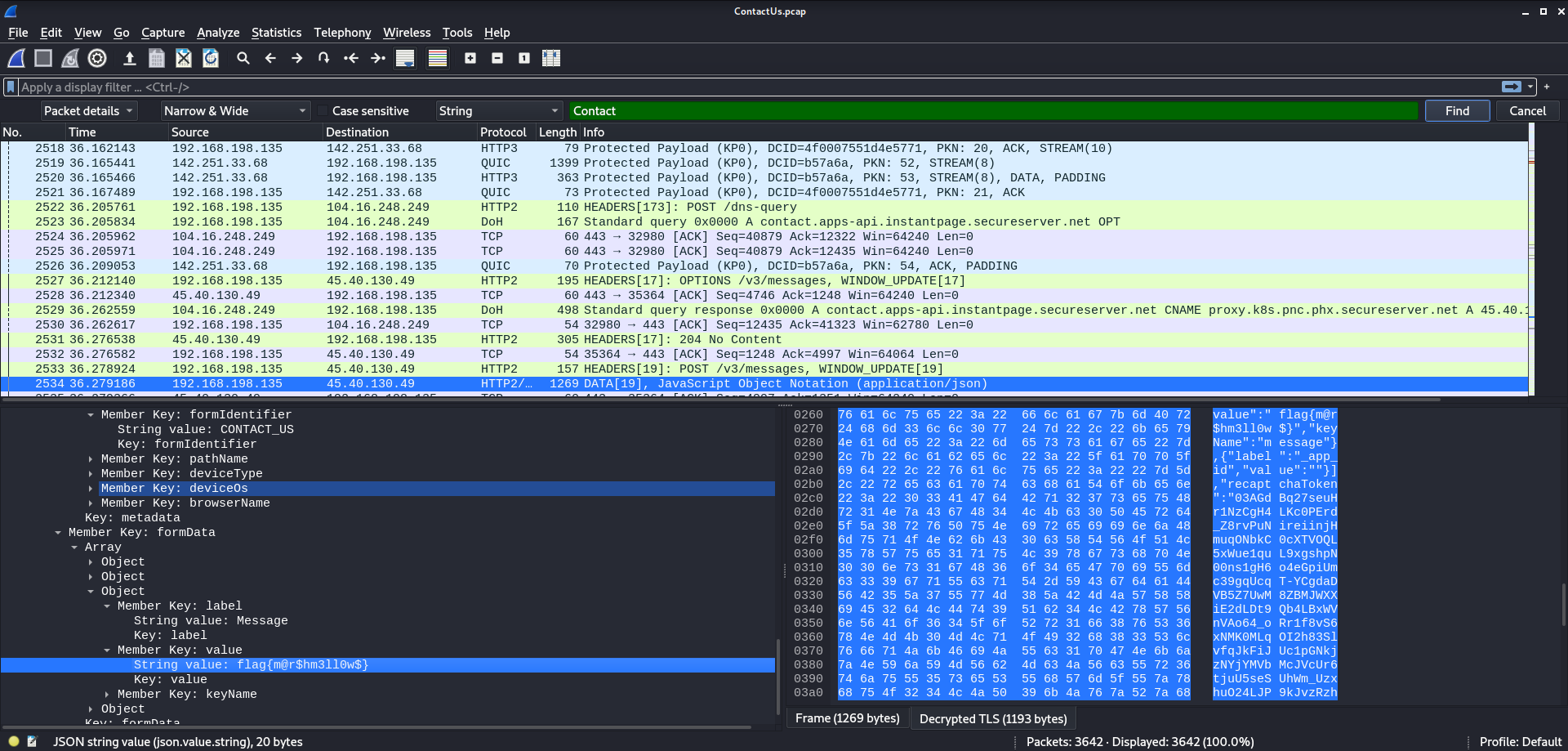Image resolution: width=1568 pixels, height=751 pixels.
Task: Click the Go to specified packet icon
Action: tap(324, 58)
